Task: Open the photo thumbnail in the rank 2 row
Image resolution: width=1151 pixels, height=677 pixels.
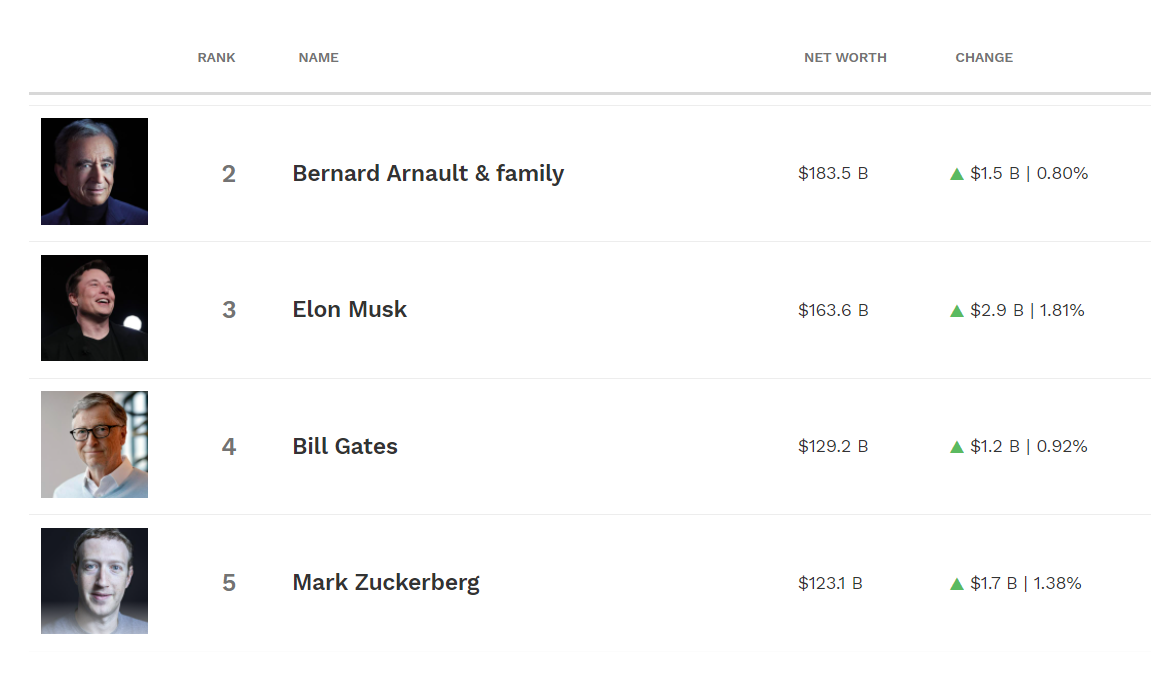Action: point(94,171)
